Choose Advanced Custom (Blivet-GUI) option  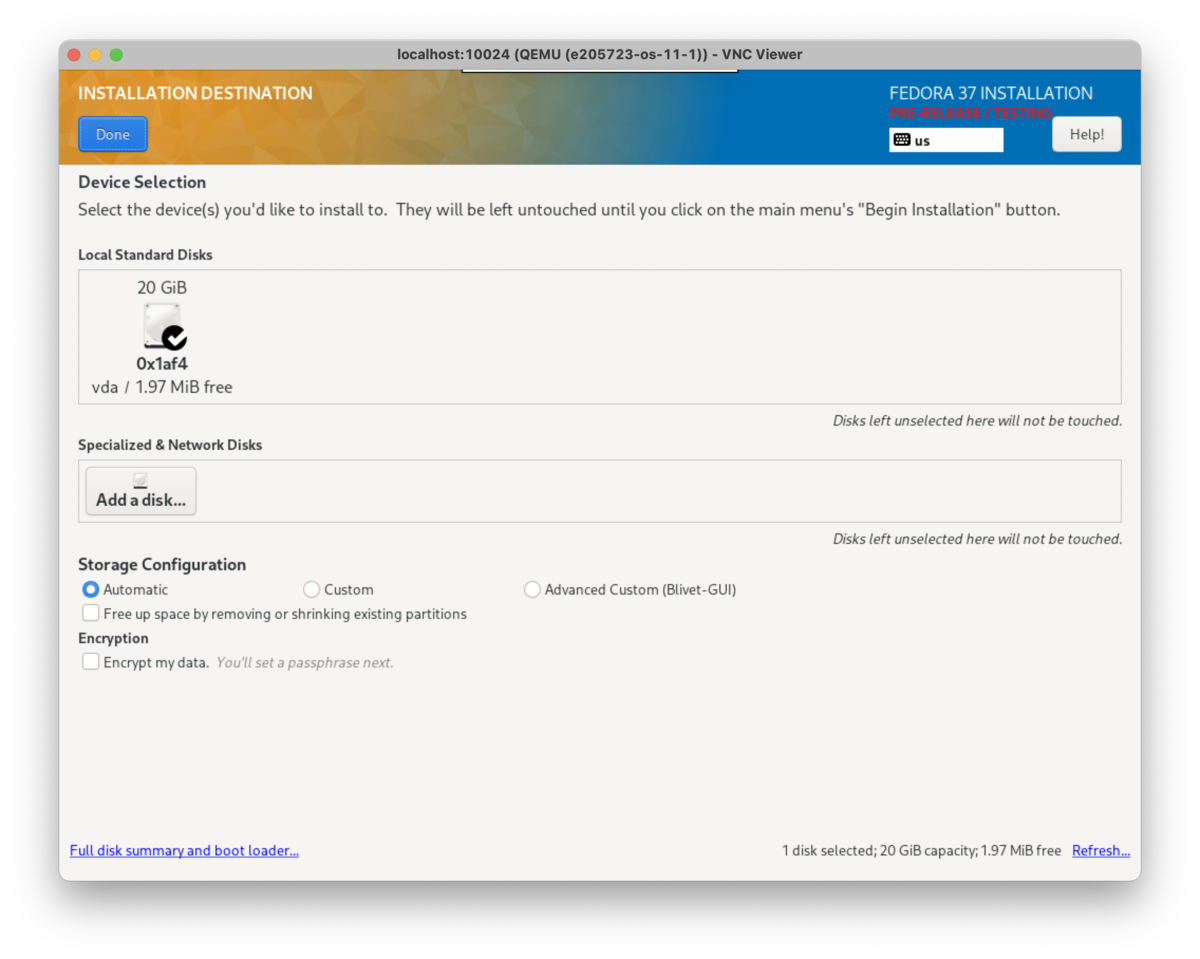click(532, 590)
